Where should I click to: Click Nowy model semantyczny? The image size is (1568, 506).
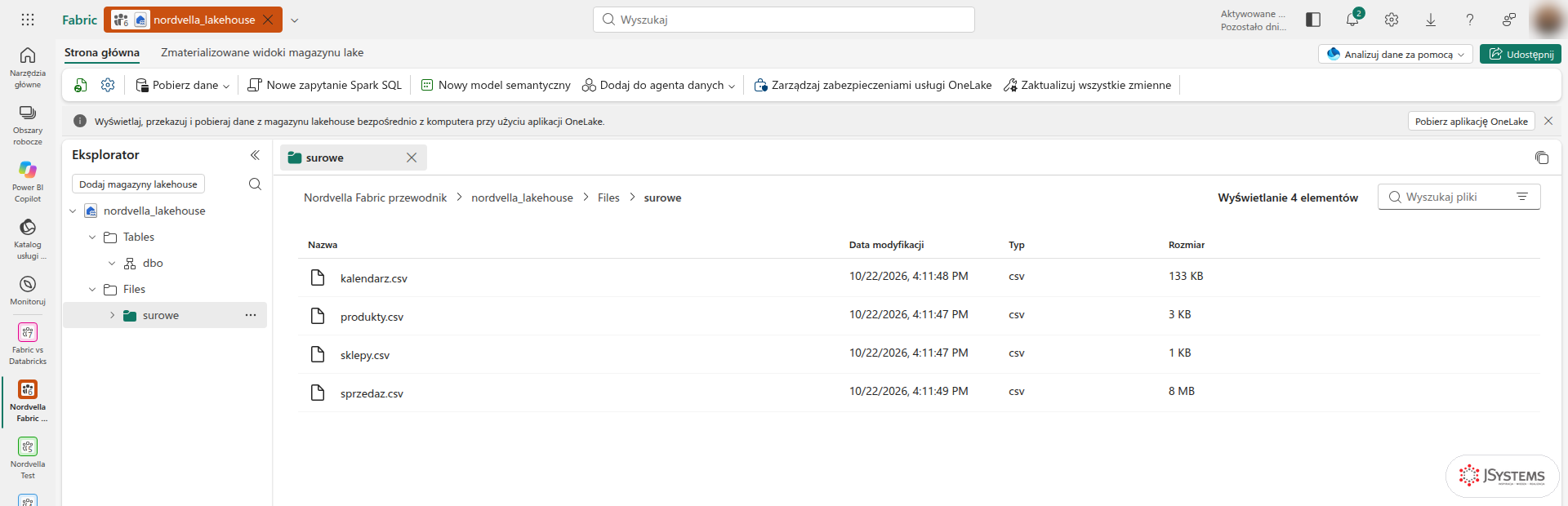(x=496, y=85)
